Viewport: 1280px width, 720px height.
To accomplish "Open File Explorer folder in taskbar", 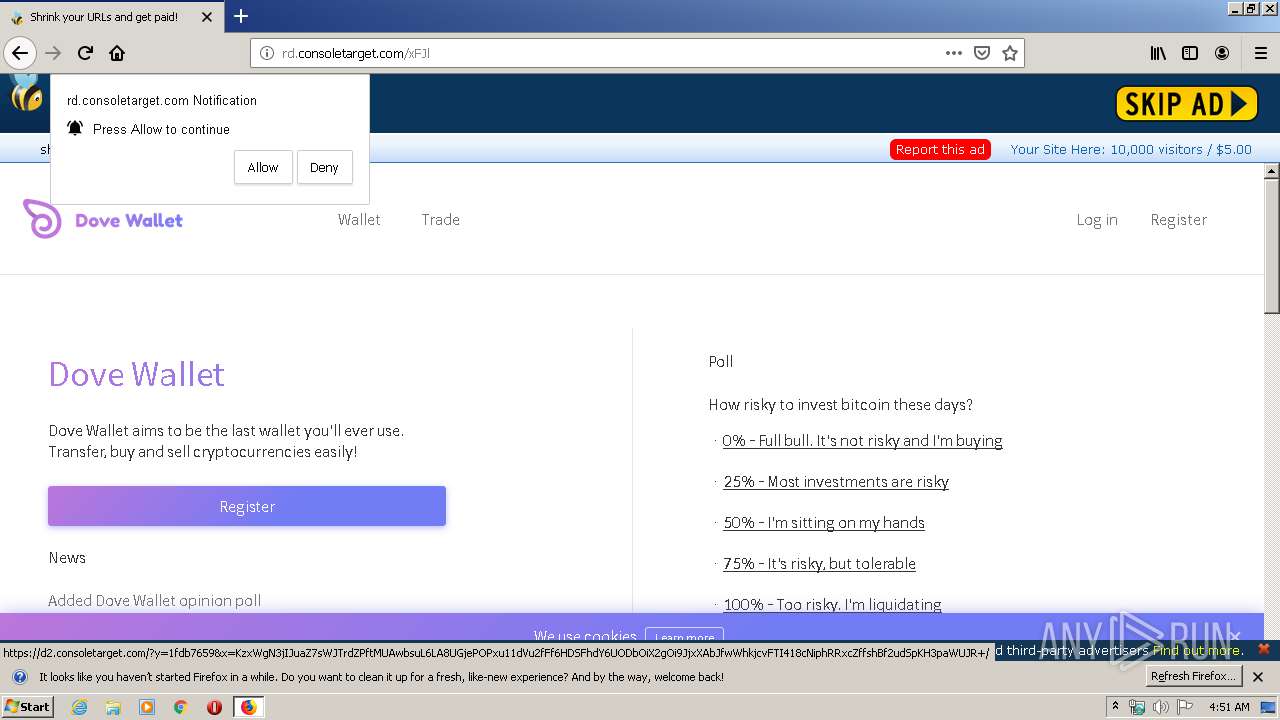I will point(113,707).
